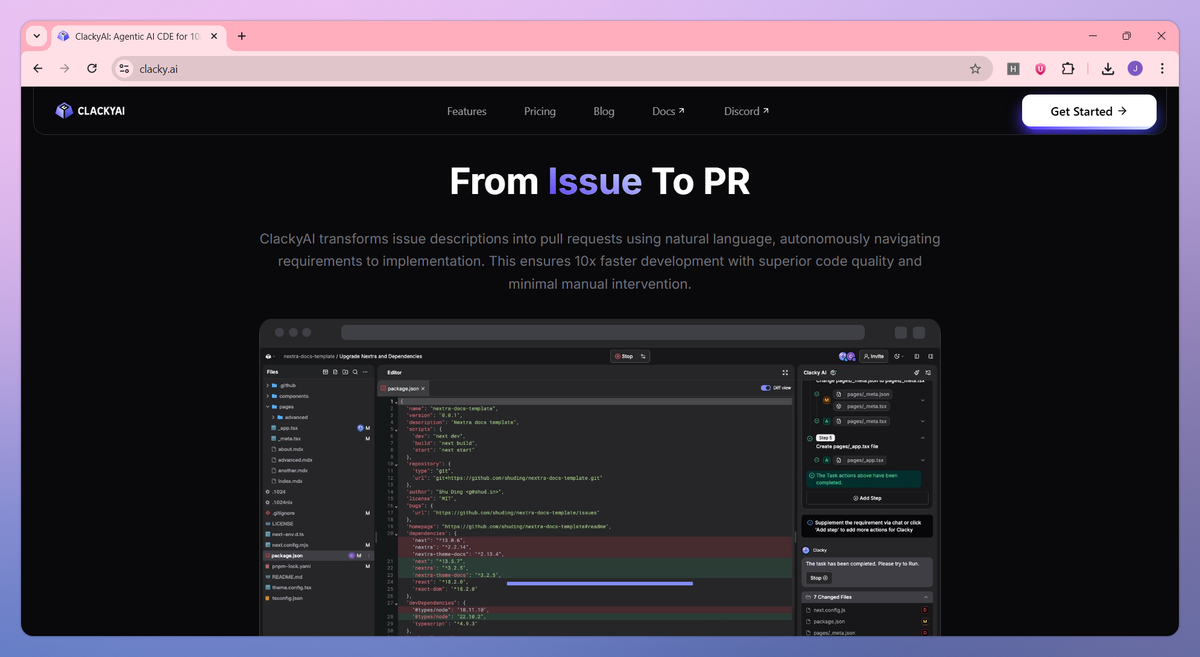Go to the Blog page

pyautogui.click(x=604, y=111)
